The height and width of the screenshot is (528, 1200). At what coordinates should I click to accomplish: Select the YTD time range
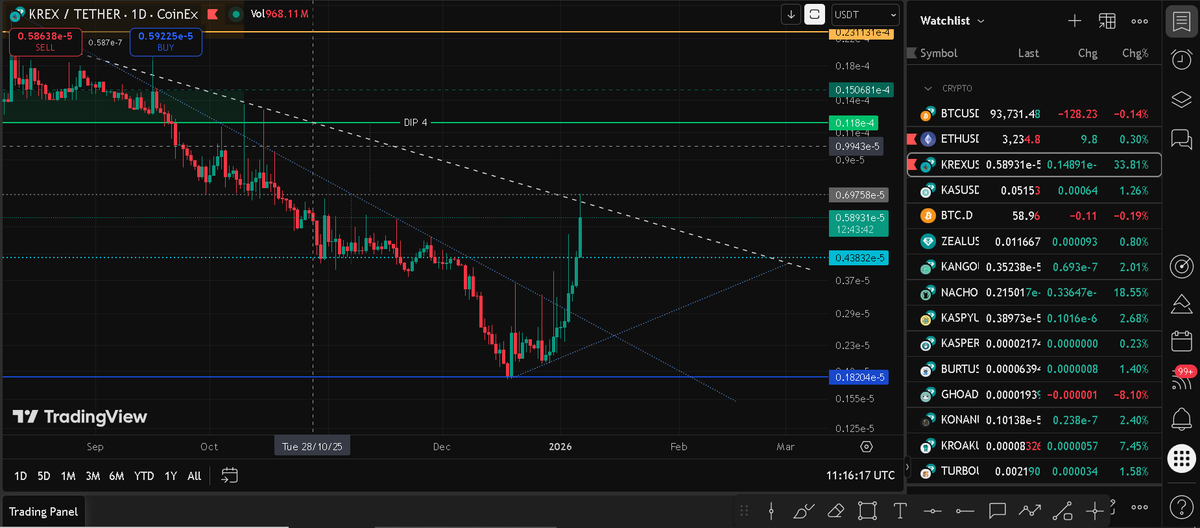tap(144, 475)
